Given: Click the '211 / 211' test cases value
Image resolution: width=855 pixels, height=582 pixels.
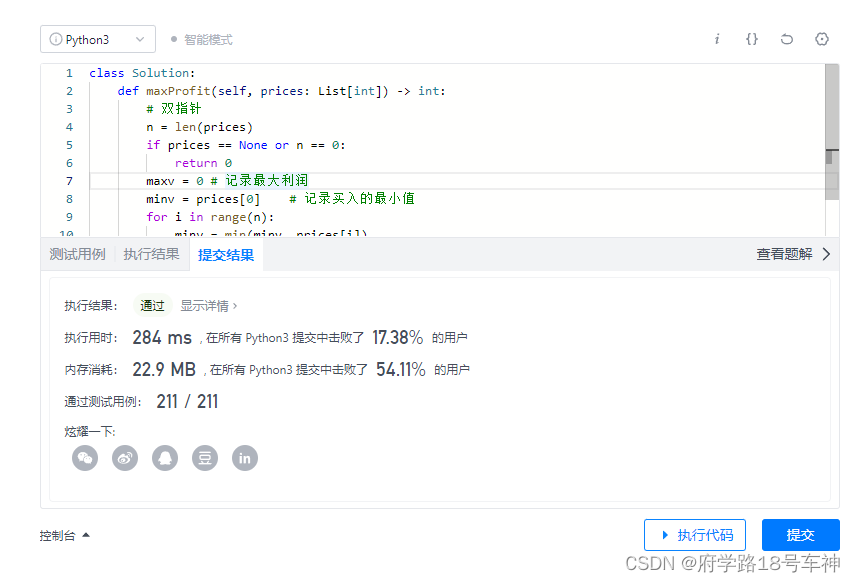Looking at the screenshot, I should (187, 402).
